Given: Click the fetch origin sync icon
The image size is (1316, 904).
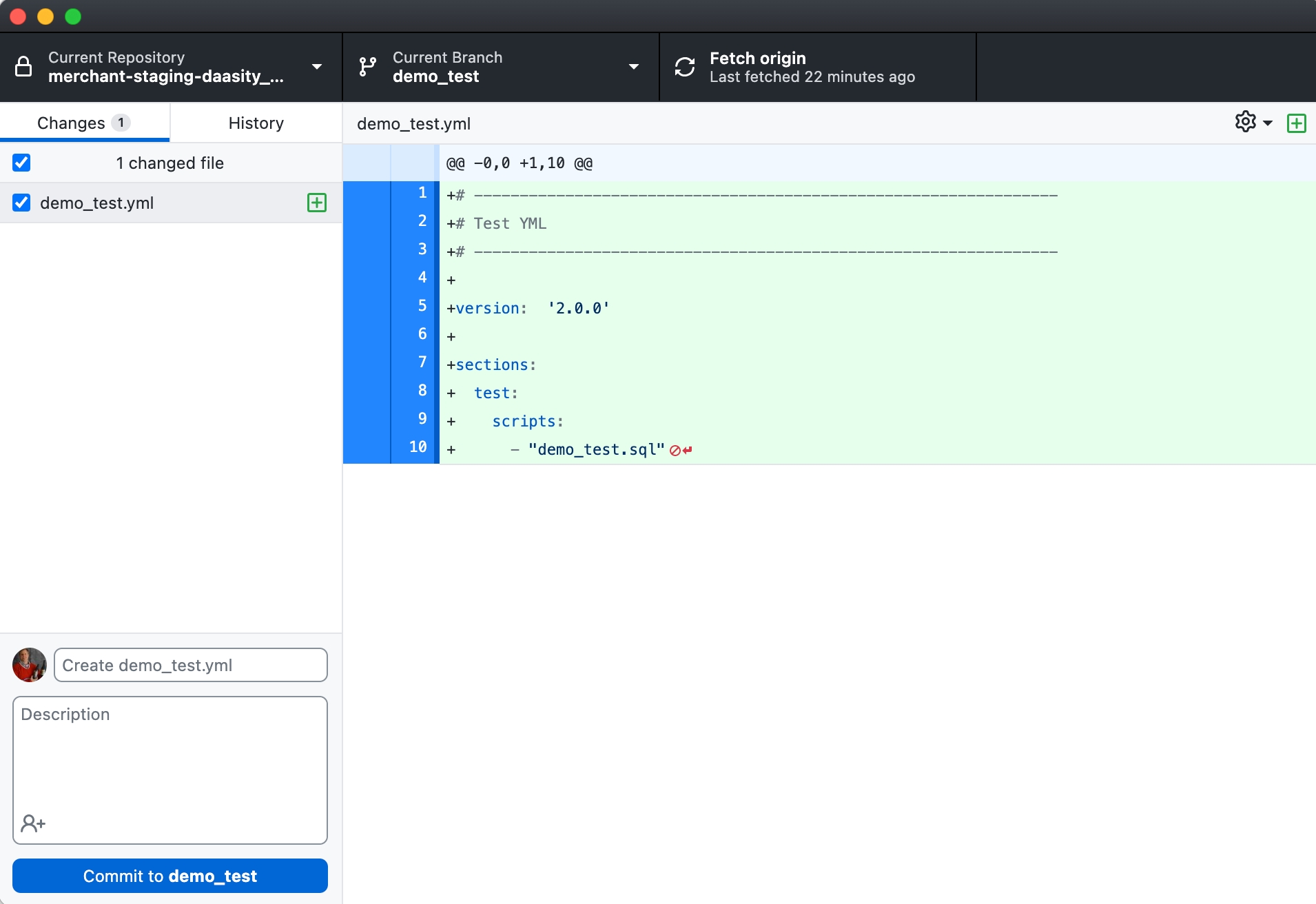Looking at the screenshot, I should tap(684, 67).
